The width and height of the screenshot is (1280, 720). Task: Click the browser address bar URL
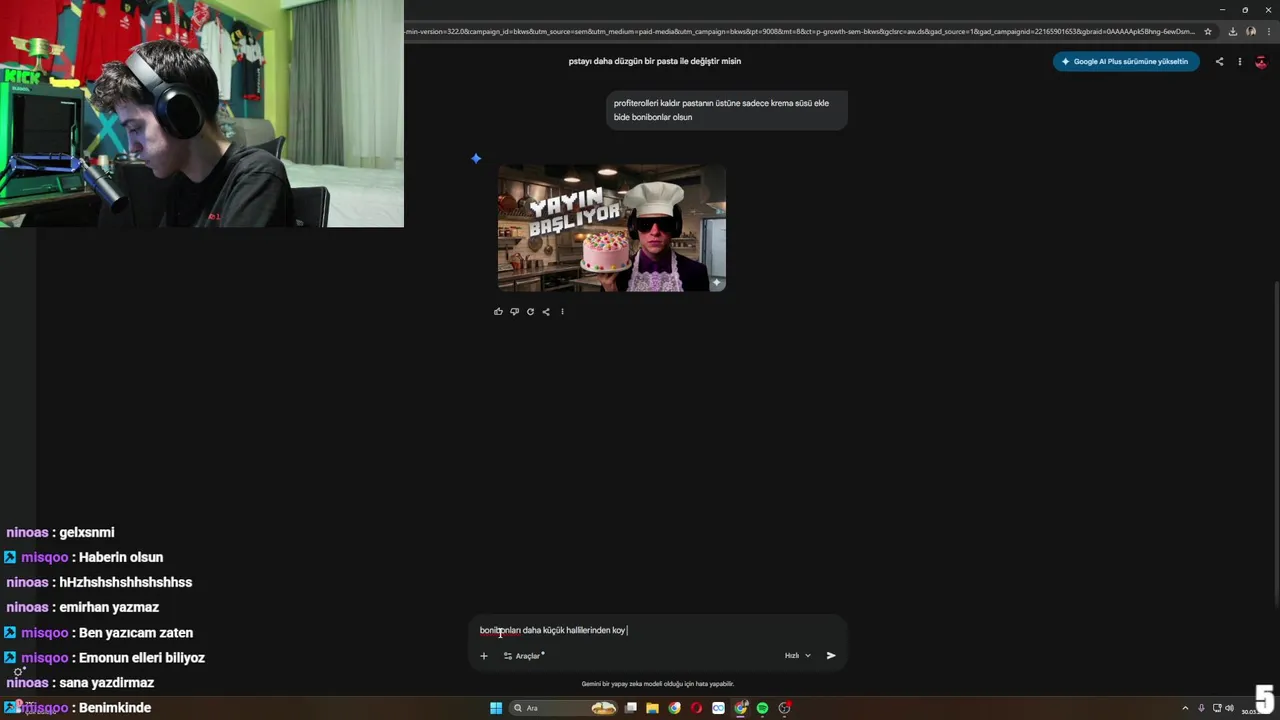[x=800, y=31]
